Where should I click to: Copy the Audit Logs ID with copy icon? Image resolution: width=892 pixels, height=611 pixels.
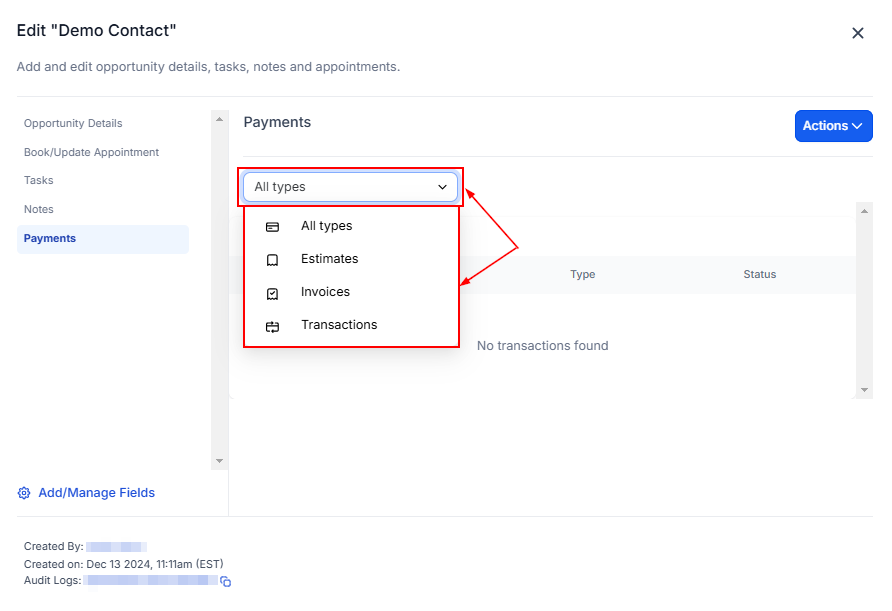226,581
